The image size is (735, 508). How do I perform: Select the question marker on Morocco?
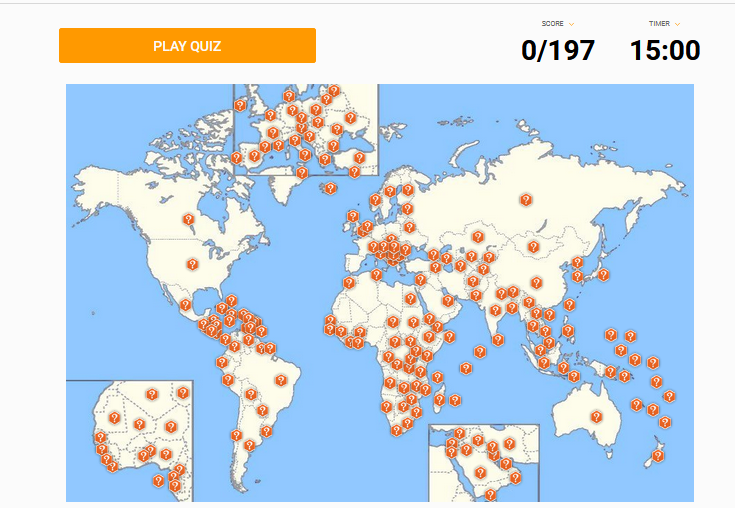(349, 283)
